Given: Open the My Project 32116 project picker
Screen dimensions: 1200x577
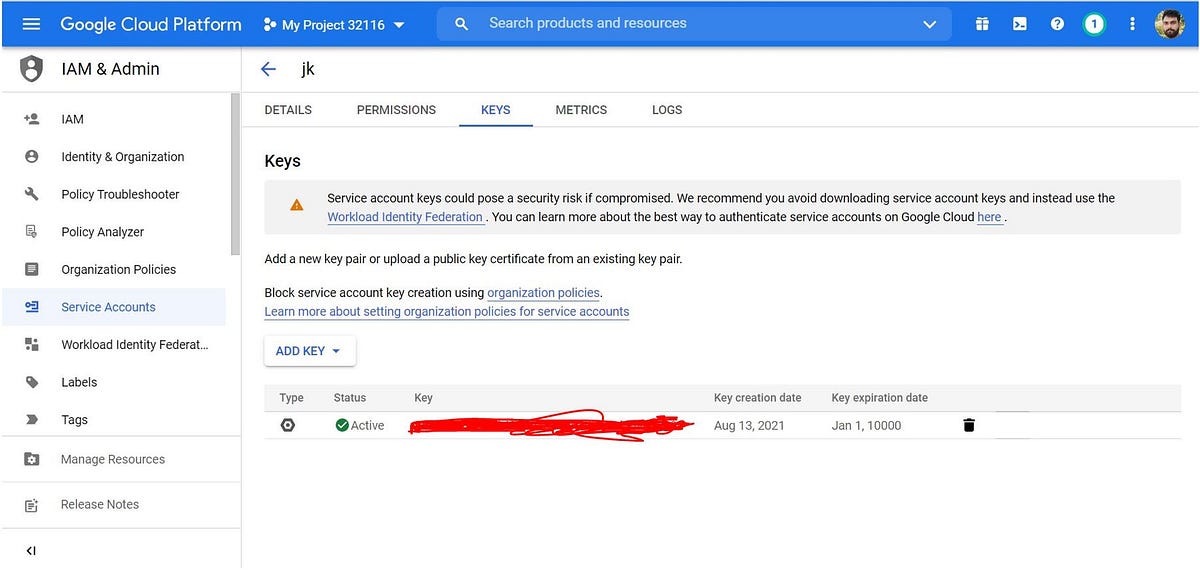Looking at the screenshot, I should tap(334, 22).
